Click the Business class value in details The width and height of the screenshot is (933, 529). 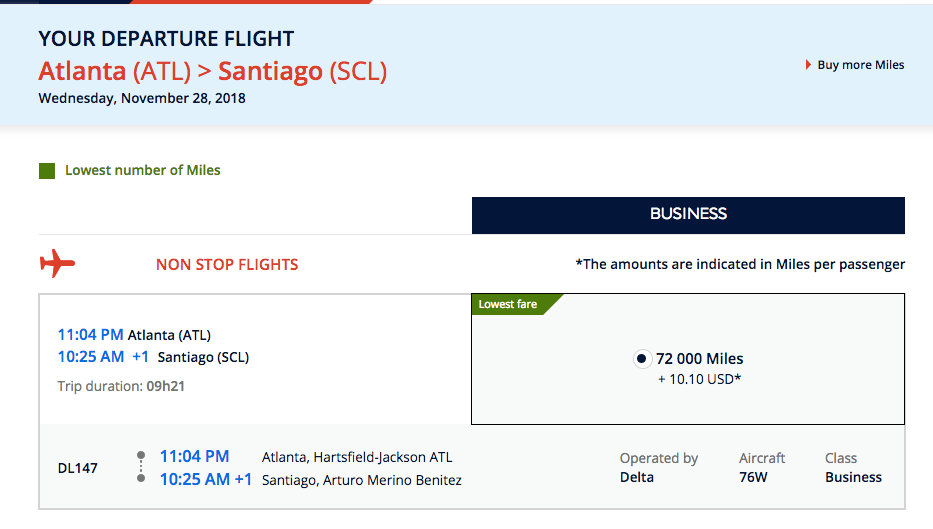click(853, 478)
